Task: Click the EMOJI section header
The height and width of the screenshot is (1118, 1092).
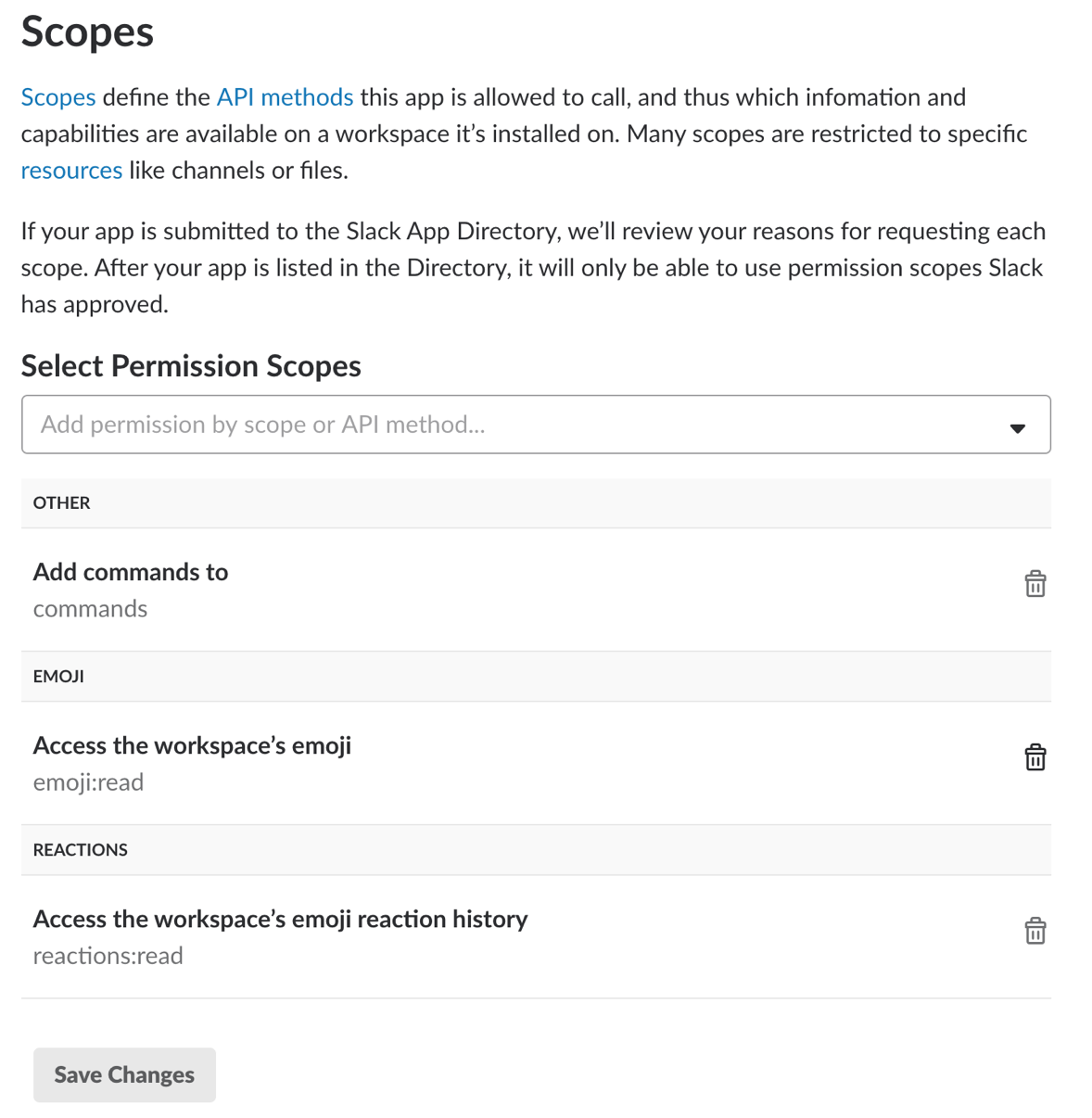Action: pyautogui.click(x=536, y=677)
